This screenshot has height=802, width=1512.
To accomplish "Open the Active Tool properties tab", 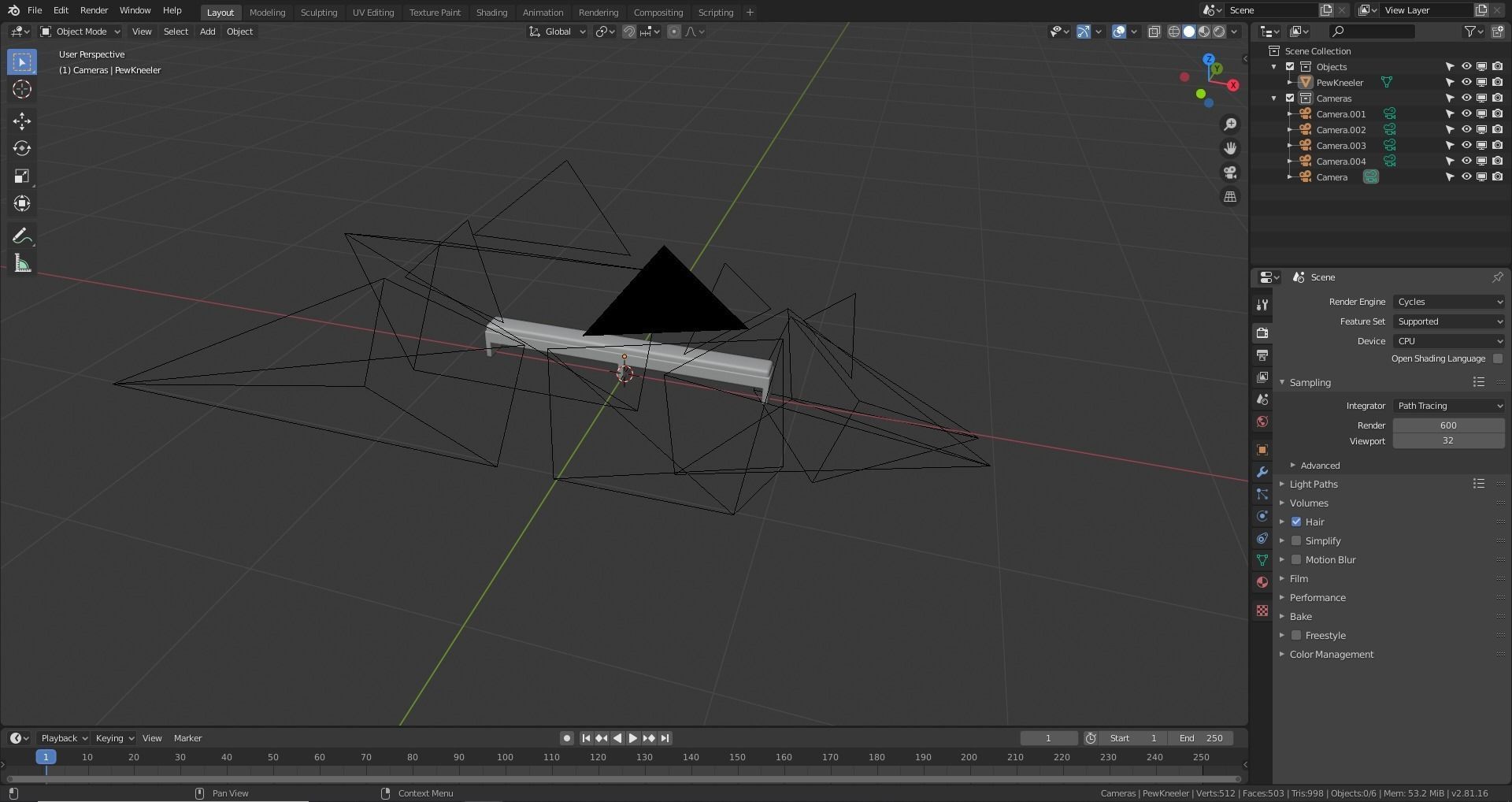I will click(x=1262, y=305).
